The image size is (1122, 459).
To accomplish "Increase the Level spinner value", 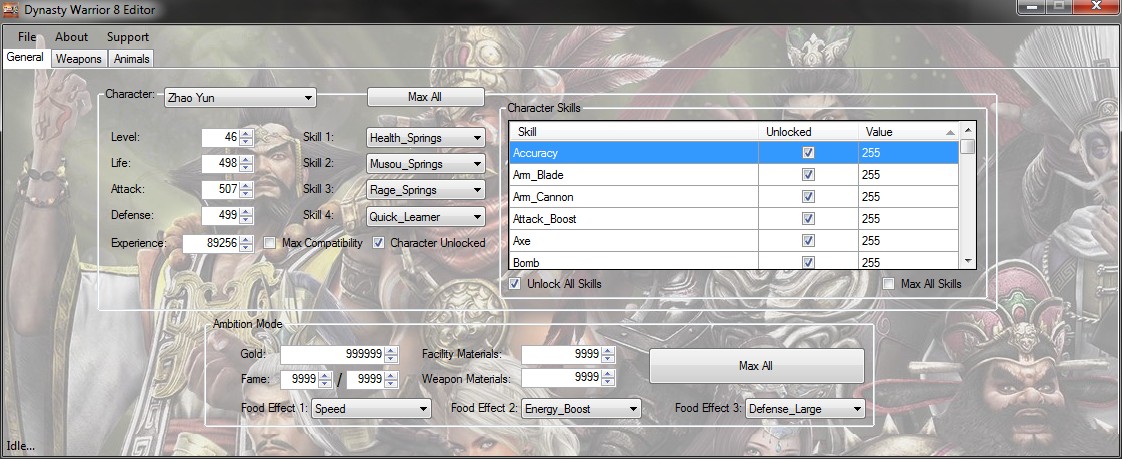I will coord(247,133).
